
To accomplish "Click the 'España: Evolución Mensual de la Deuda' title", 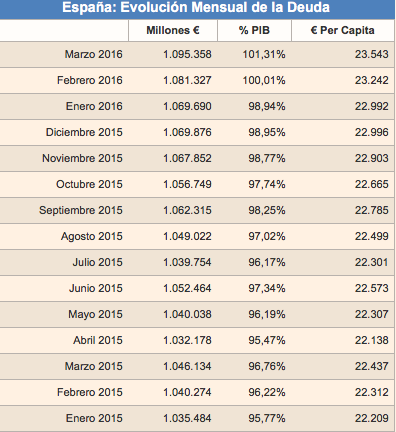I will click(x=196, y=7).
